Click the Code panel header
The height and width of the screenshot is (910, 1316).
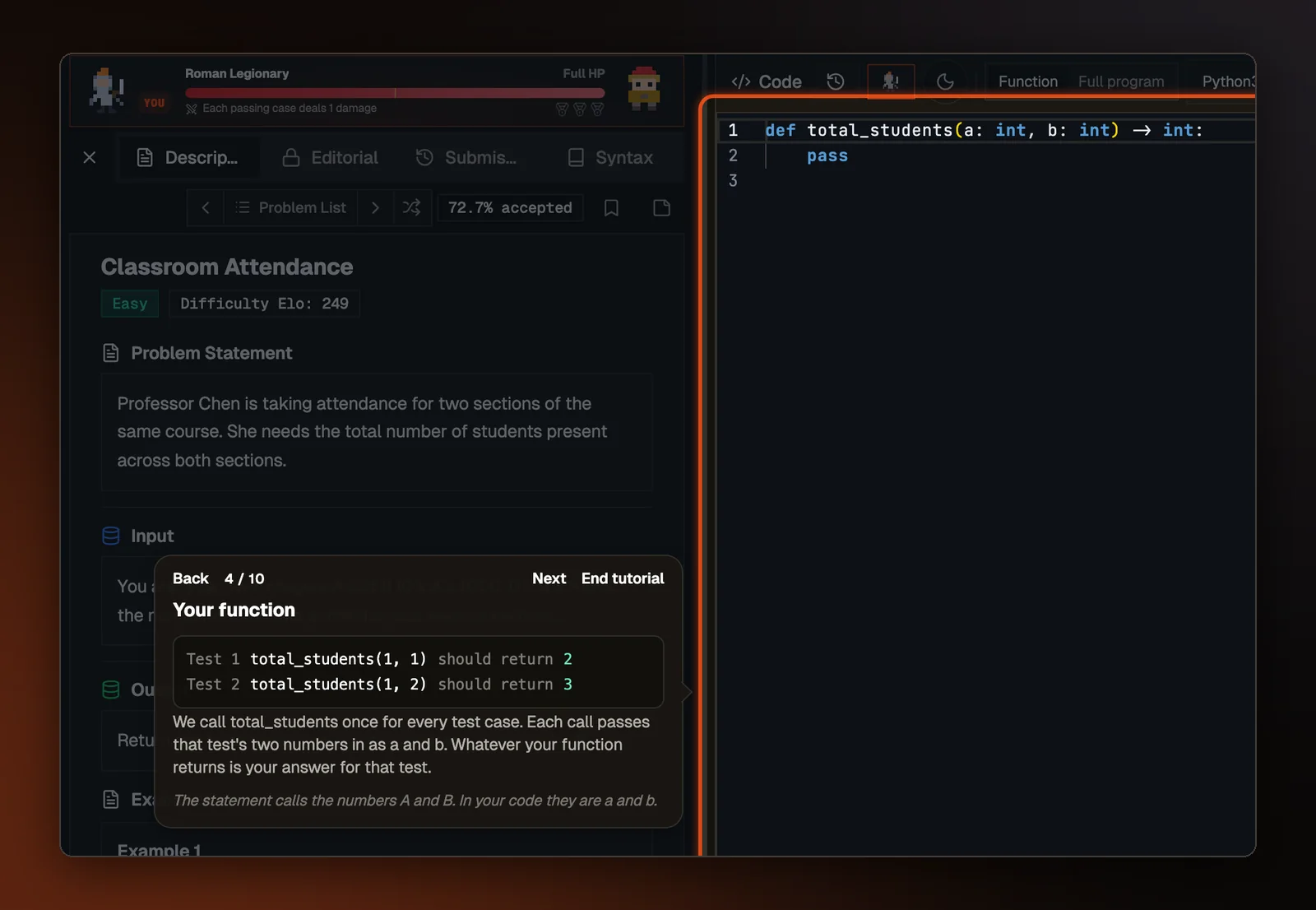pos(767,81)
